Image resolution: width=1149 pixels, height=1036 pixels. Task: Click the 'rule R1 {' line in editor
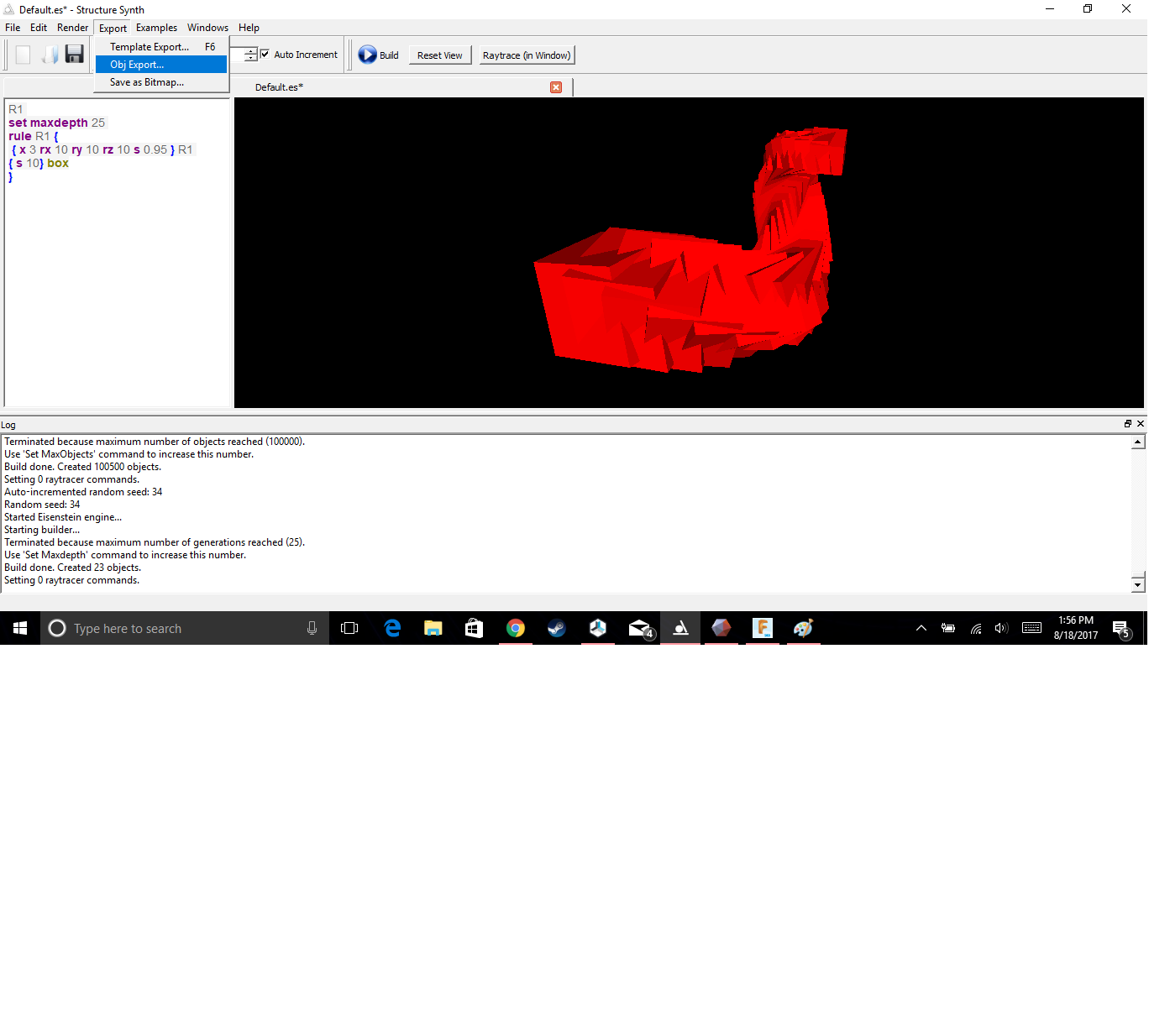[34, 136]
